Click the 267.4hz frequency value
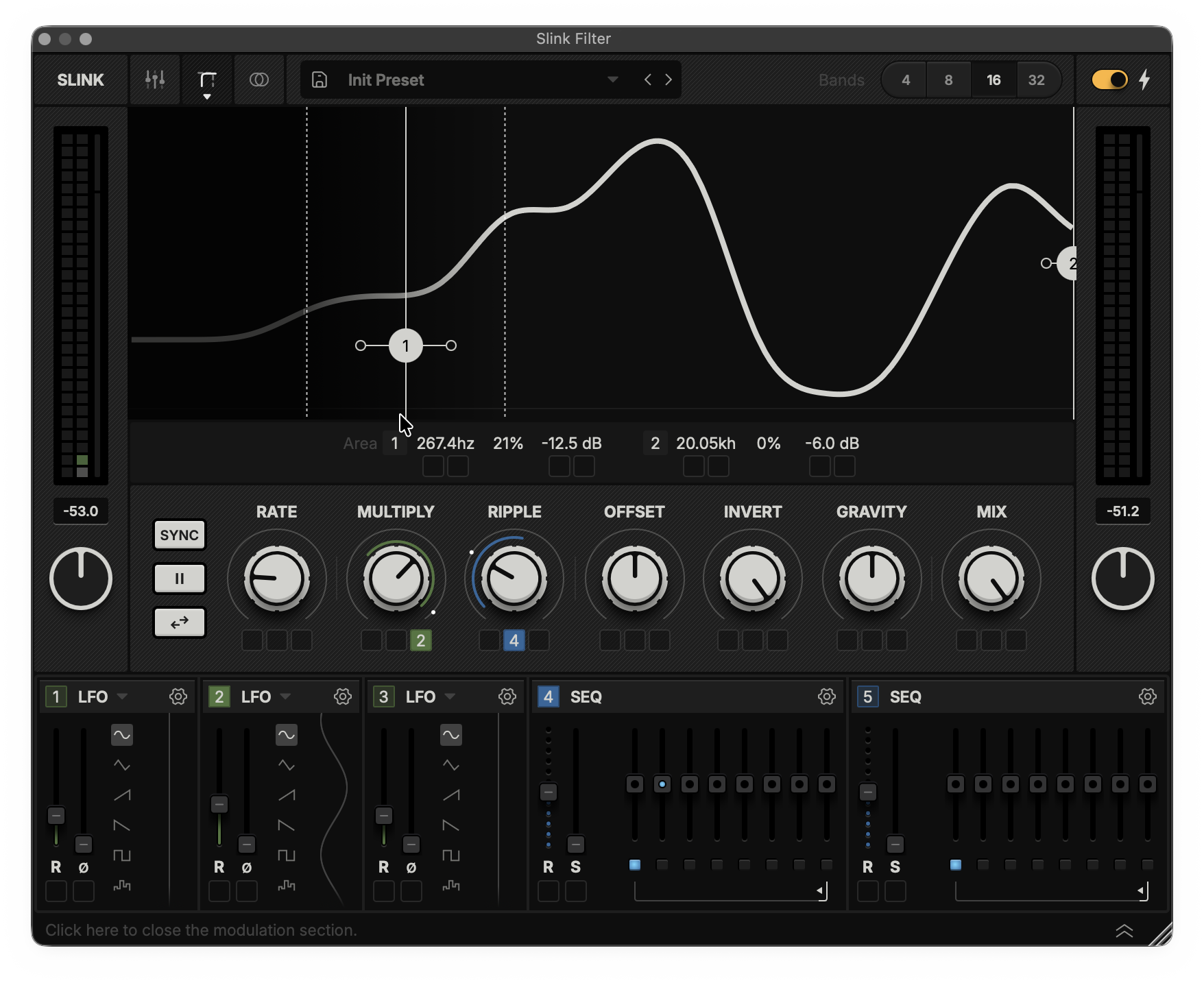1204x983 pixels. tap(446, 444)
